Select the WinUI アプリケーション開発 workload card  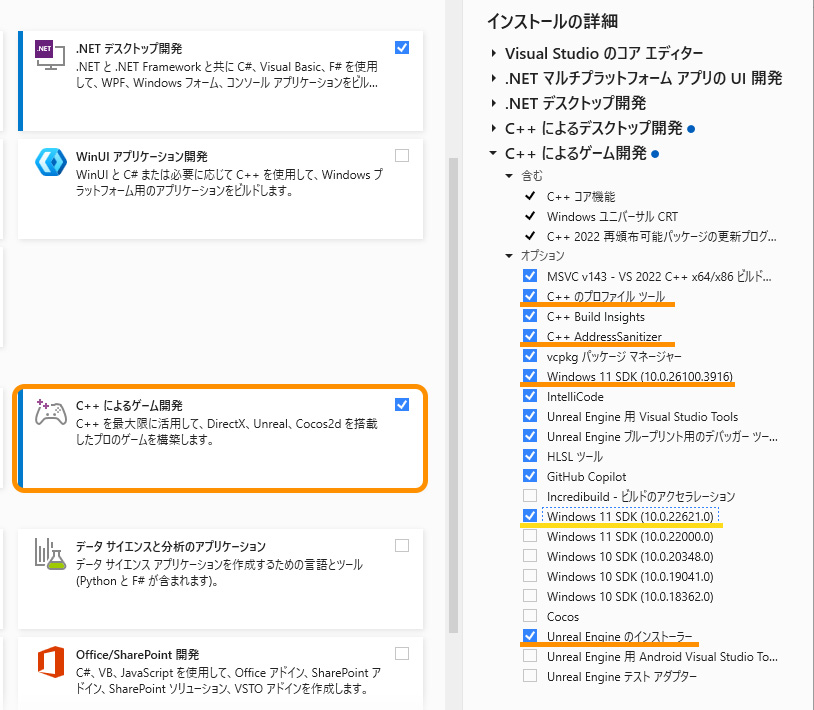point(220,189)
